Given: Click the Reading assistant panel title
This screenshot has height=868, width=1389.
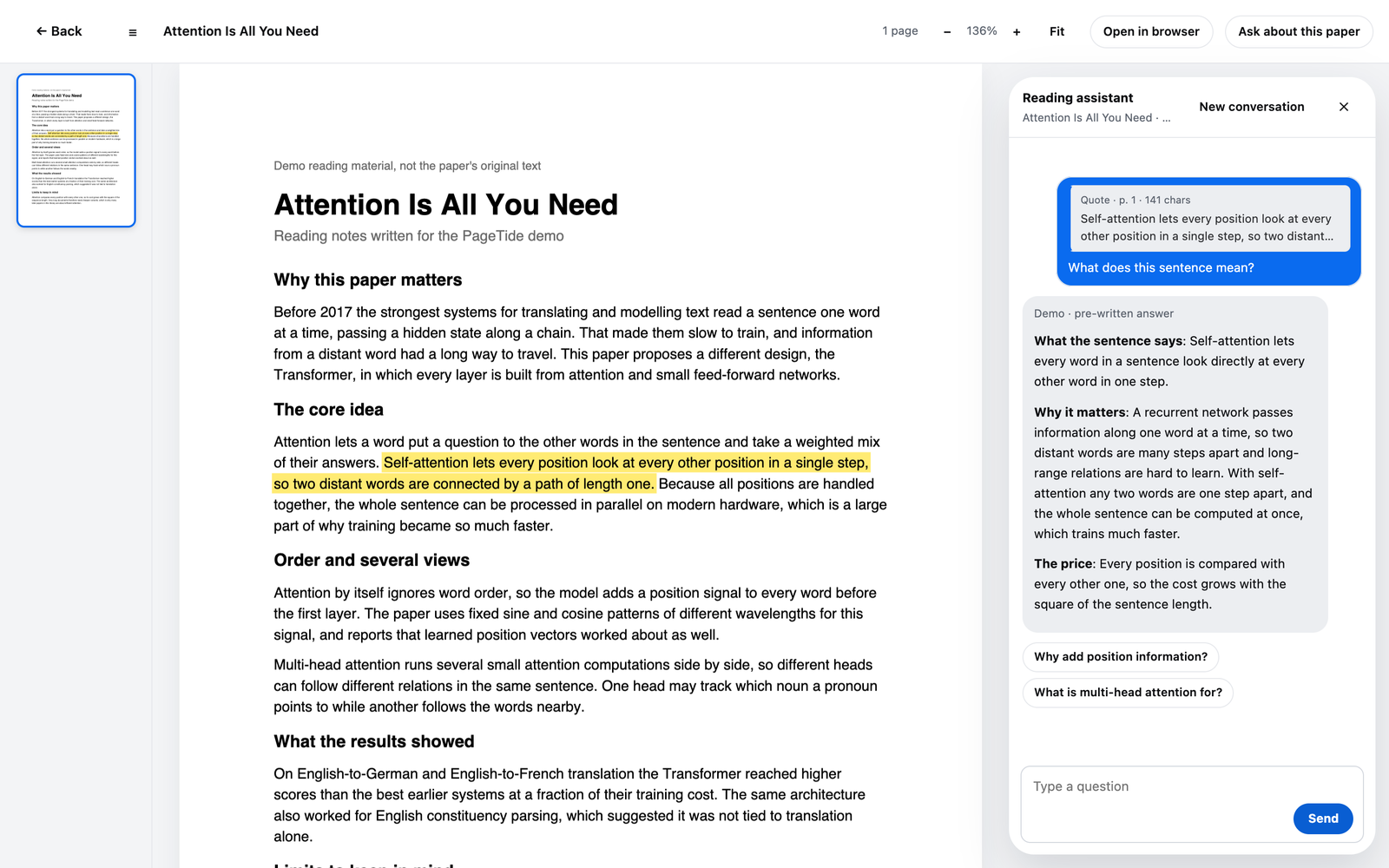Looking at the screenshot, I should (x=1077, y=98).
